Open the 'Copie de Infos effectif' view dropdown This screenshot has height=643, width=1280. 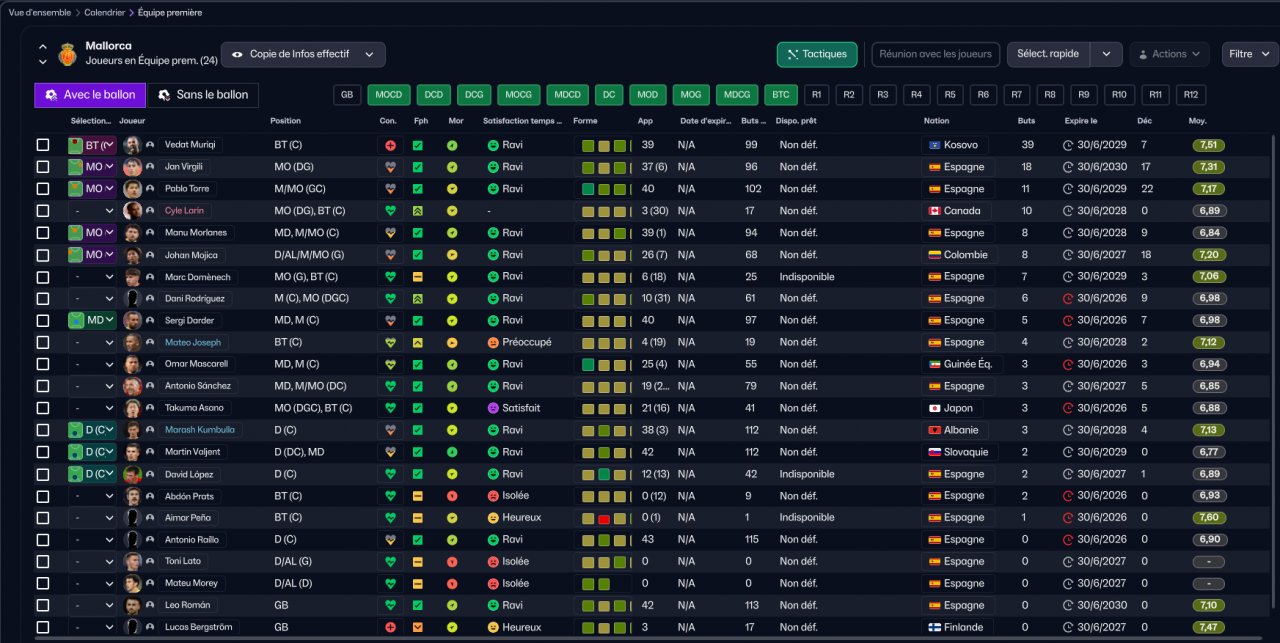point(303,54)
